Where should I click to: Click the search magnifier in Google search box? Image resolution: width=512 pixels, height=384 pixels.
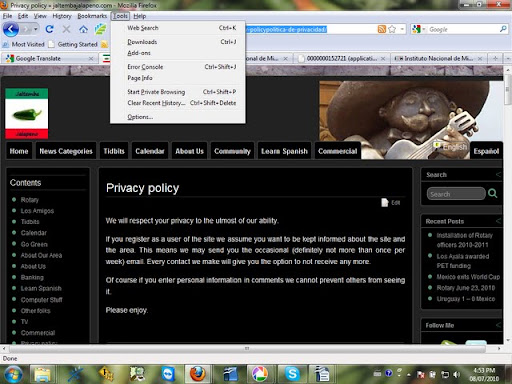(x=503, y=29)
